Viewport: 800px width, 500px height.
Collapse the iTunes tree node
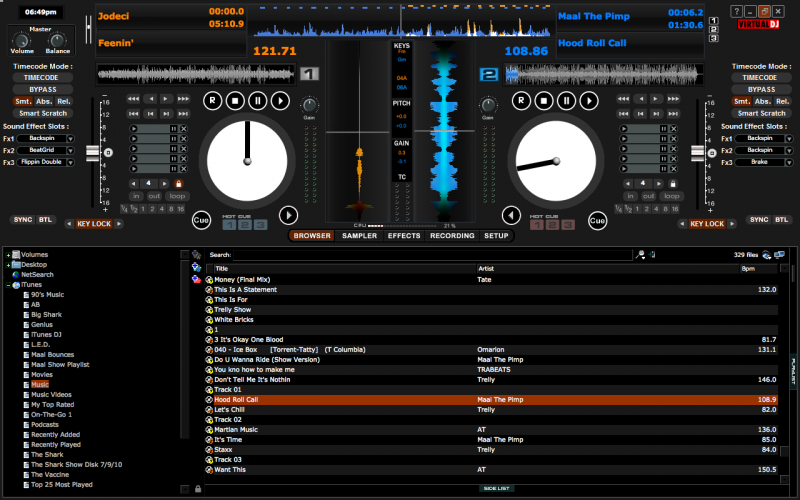tap(8, 285)
